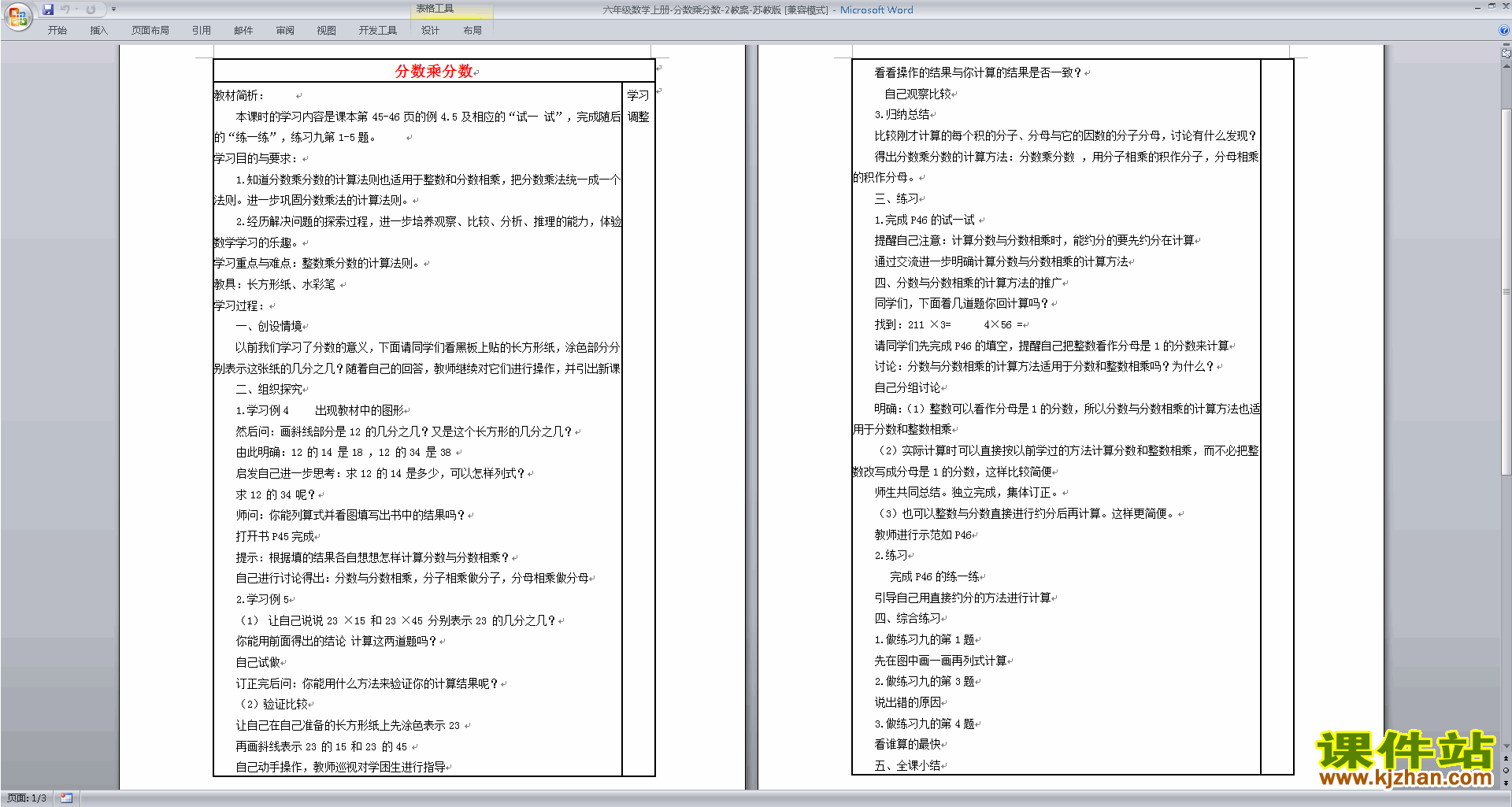
Task: Click the line 自己观察比较 on page two
Action: pos(917,94)
